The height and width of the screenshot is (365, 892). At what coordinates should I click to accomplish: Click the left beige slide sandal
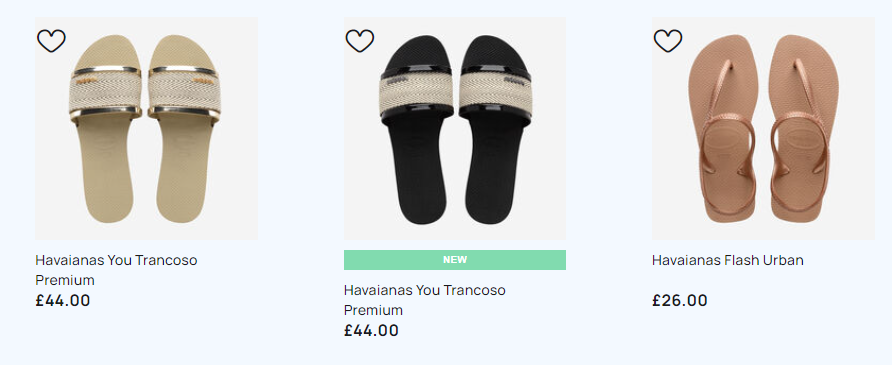(106, 129)
